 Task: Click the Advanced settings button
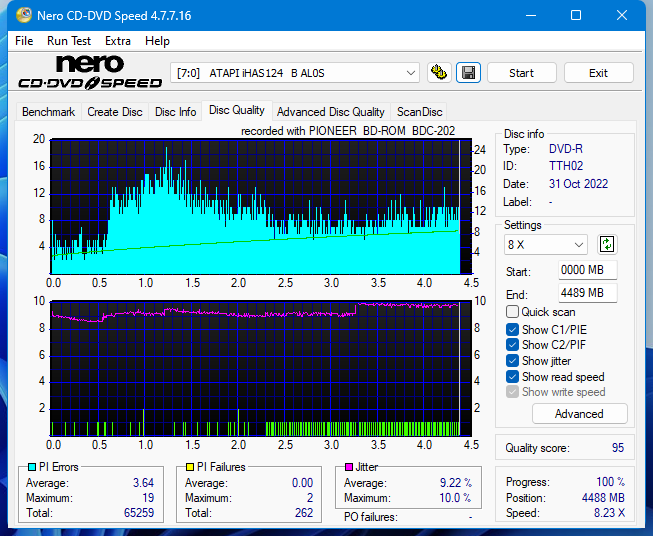[579, 414]
